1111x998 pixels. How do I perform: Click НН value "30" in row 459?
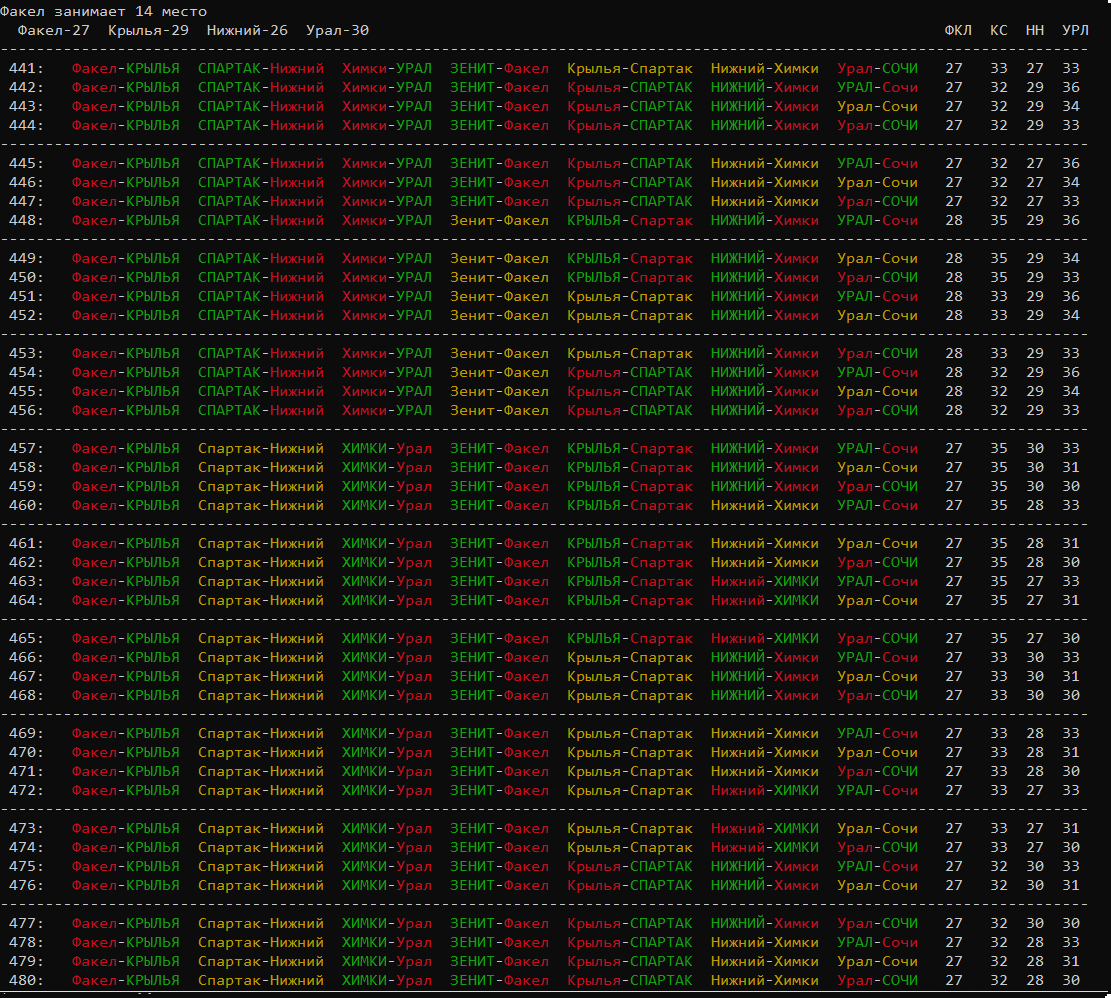[1034, 487]
